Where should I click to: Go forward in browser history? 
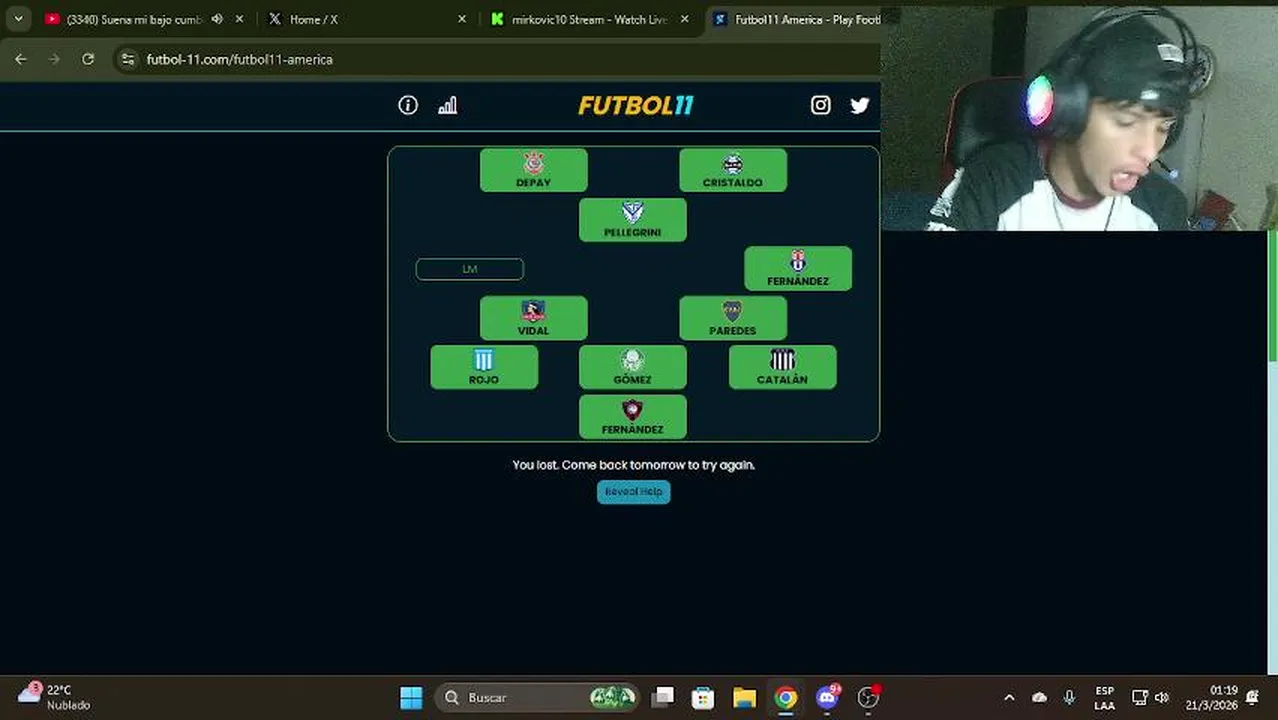coord(54,59)
